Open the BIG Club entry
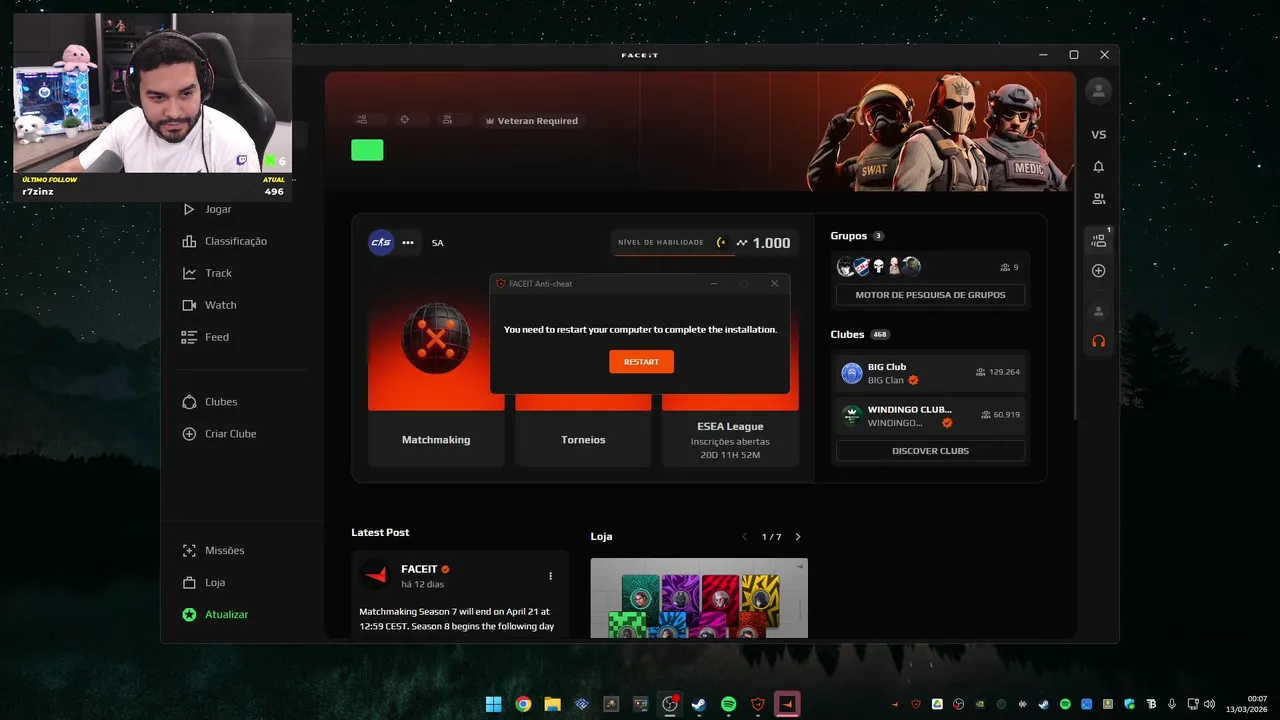1280x720 pixels. click(x=930, y=373)
